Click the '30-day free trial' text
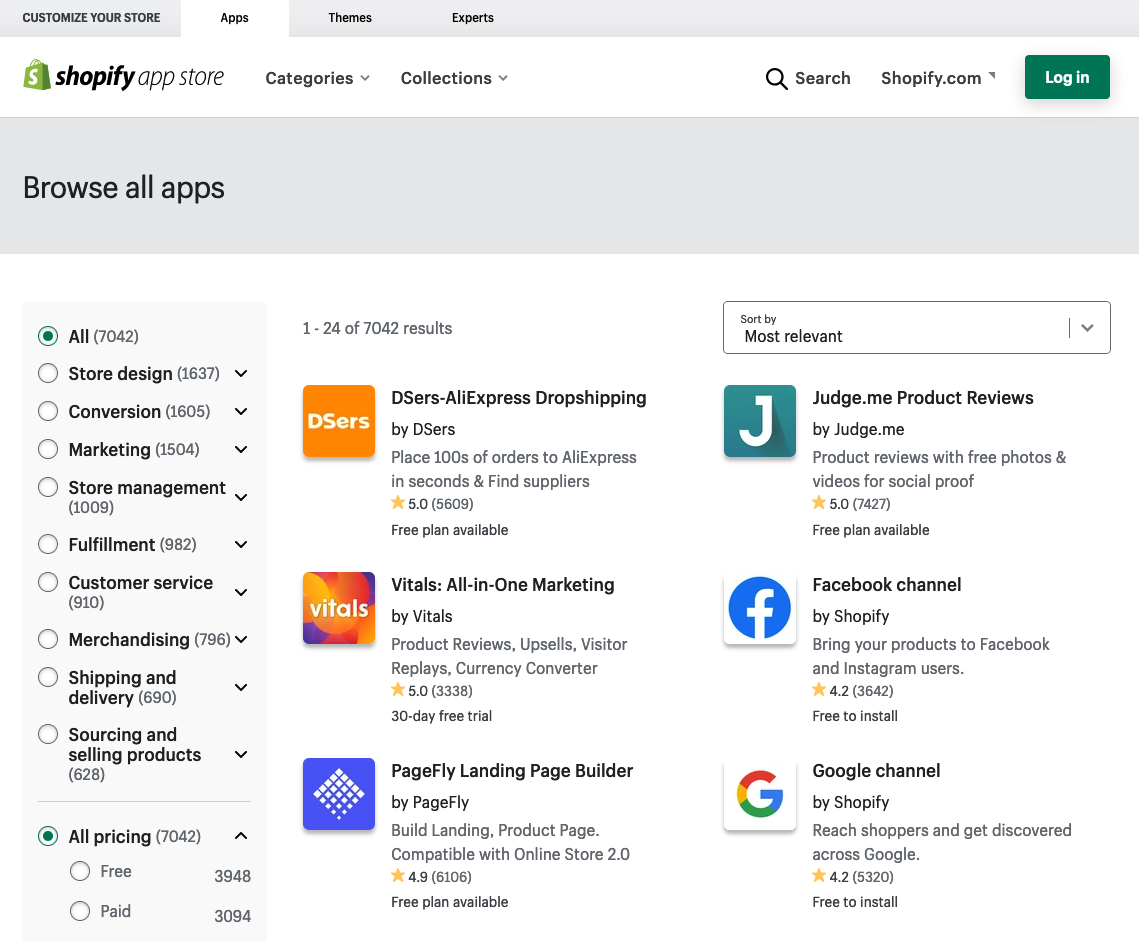1139x942 pixels. pos(442,716)
